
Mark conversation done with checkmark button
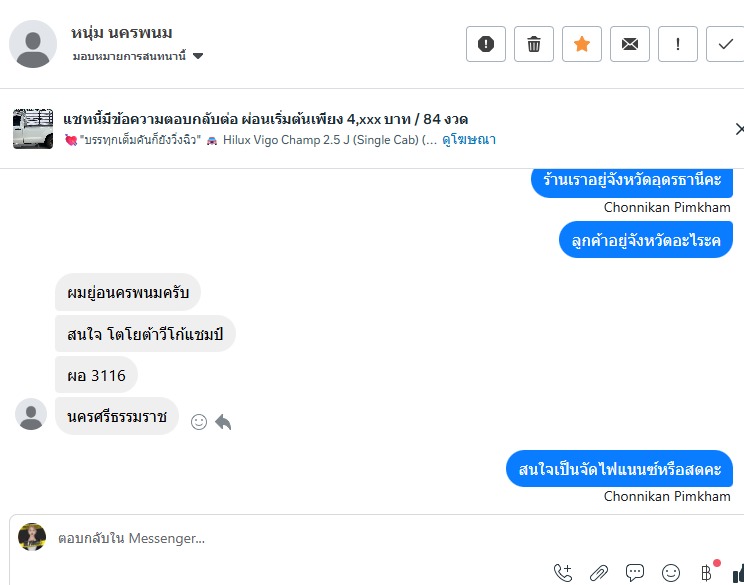pos(725,44)
